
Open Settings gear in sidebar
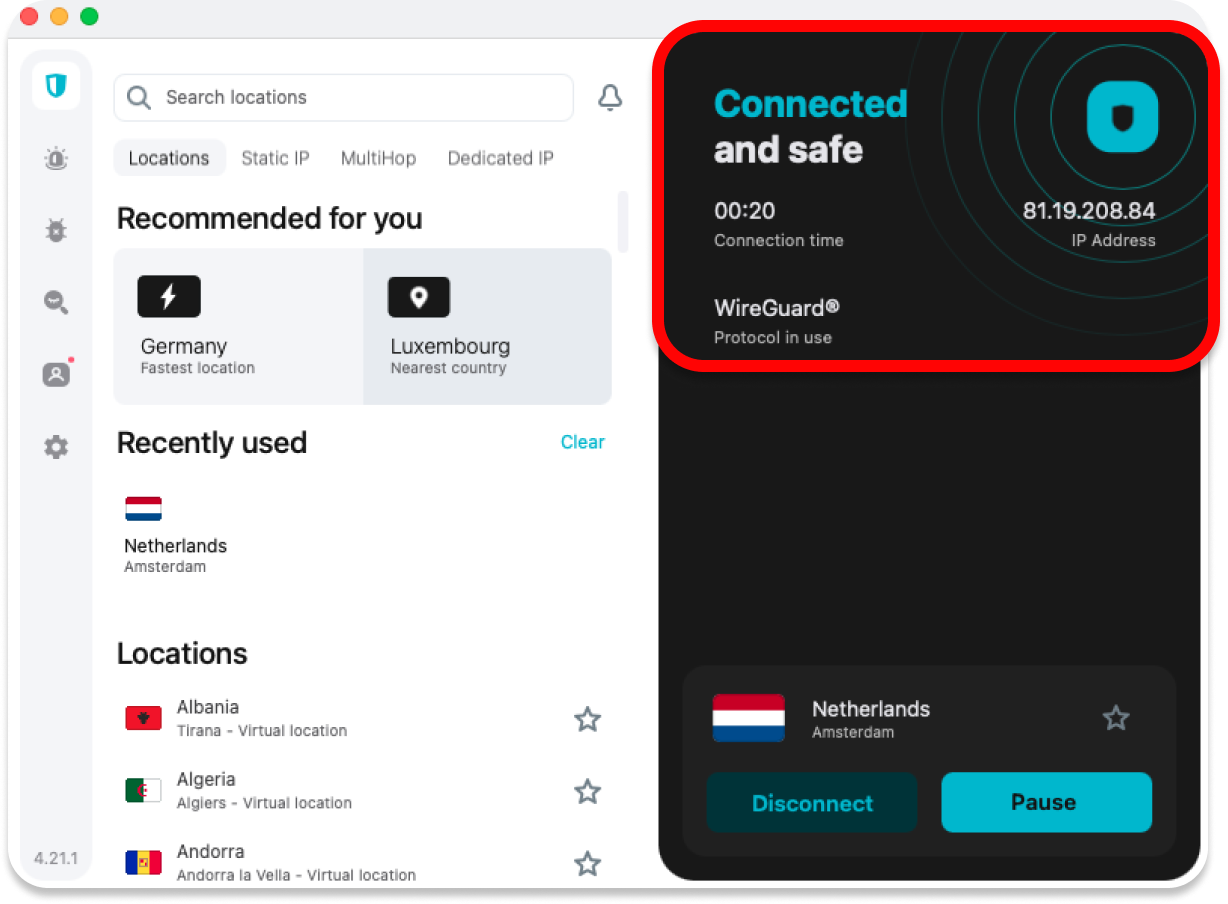[56, 447]
